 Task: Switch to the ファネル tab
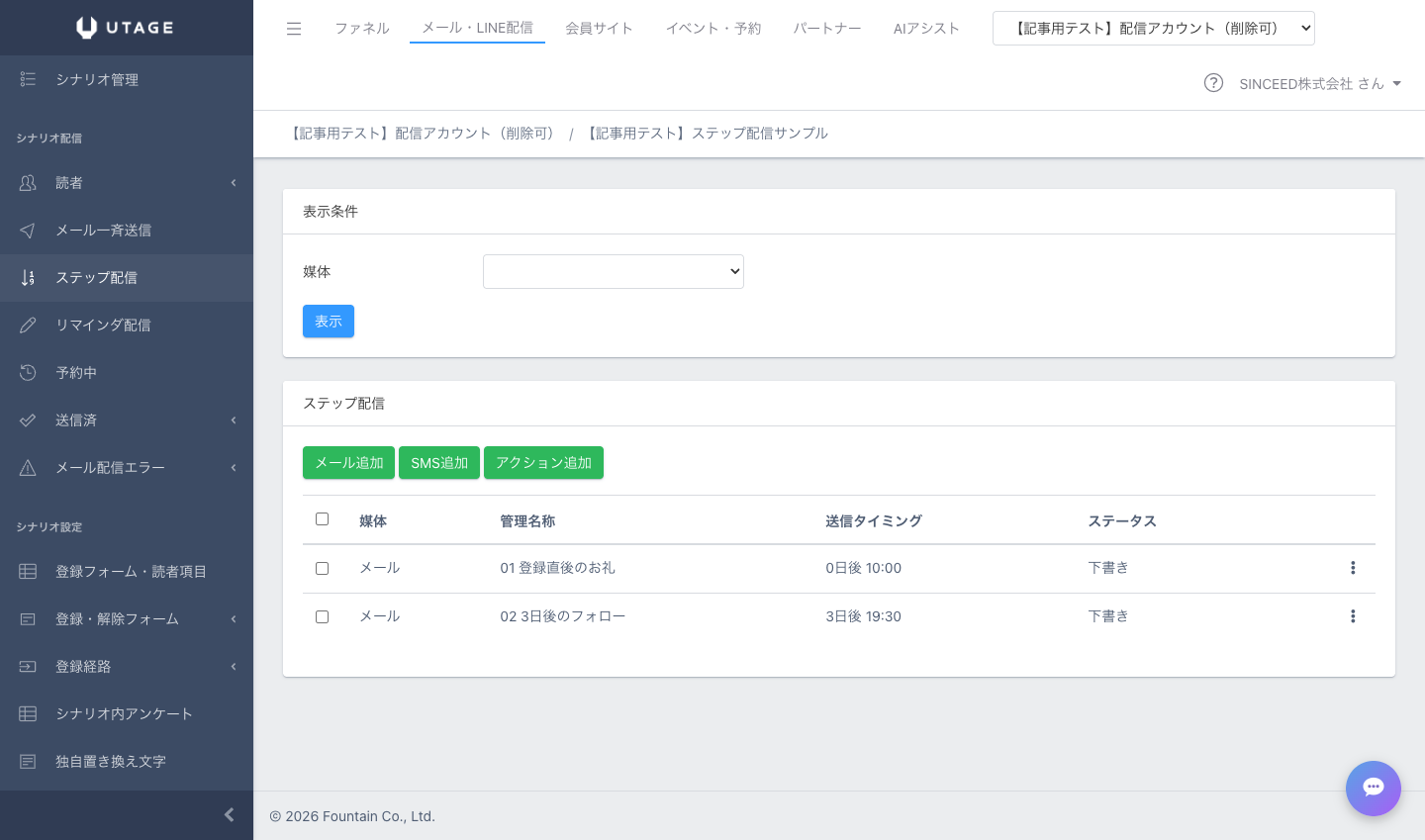tap(362, 29)
